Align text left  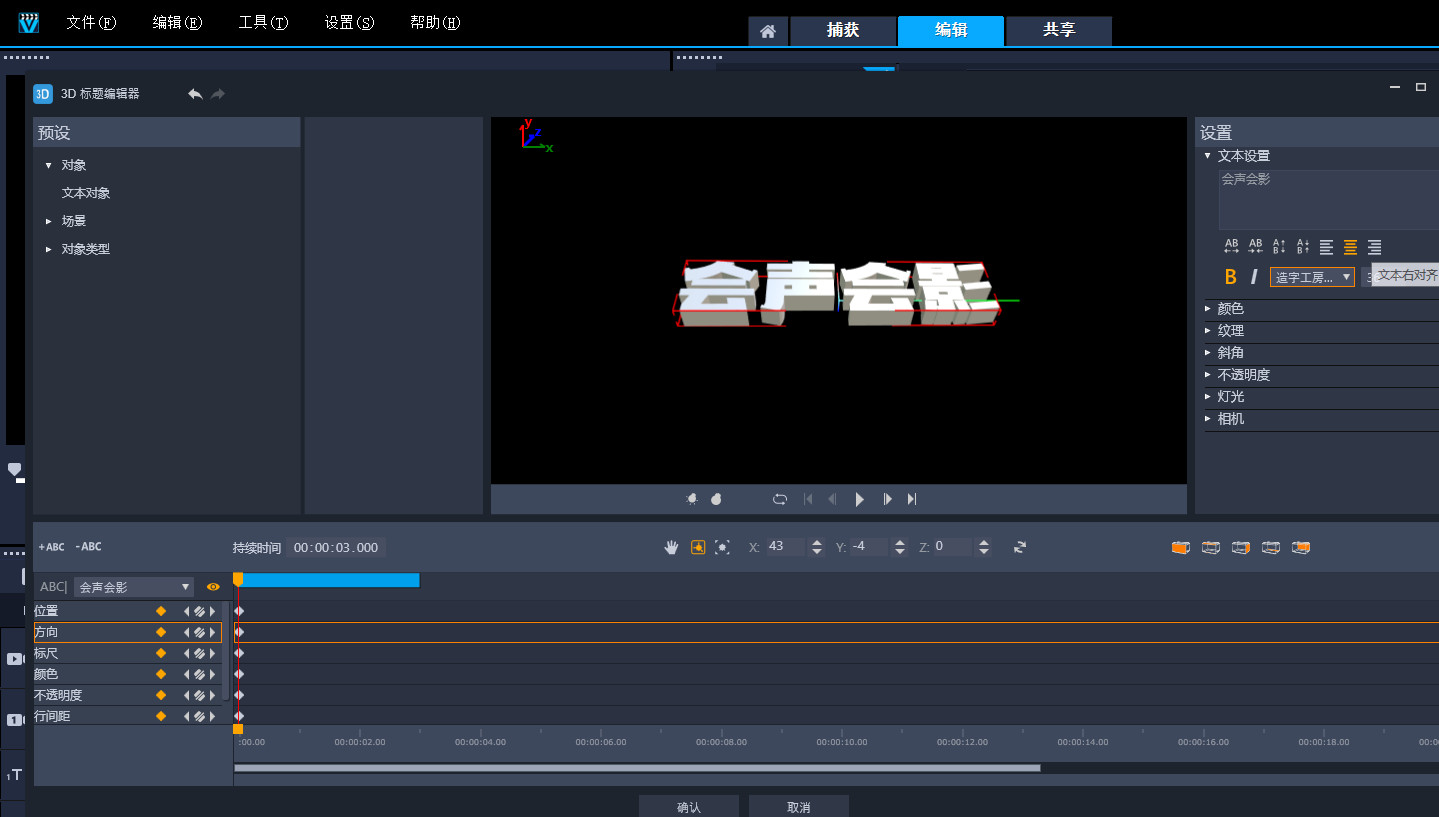coord(1327,247)
